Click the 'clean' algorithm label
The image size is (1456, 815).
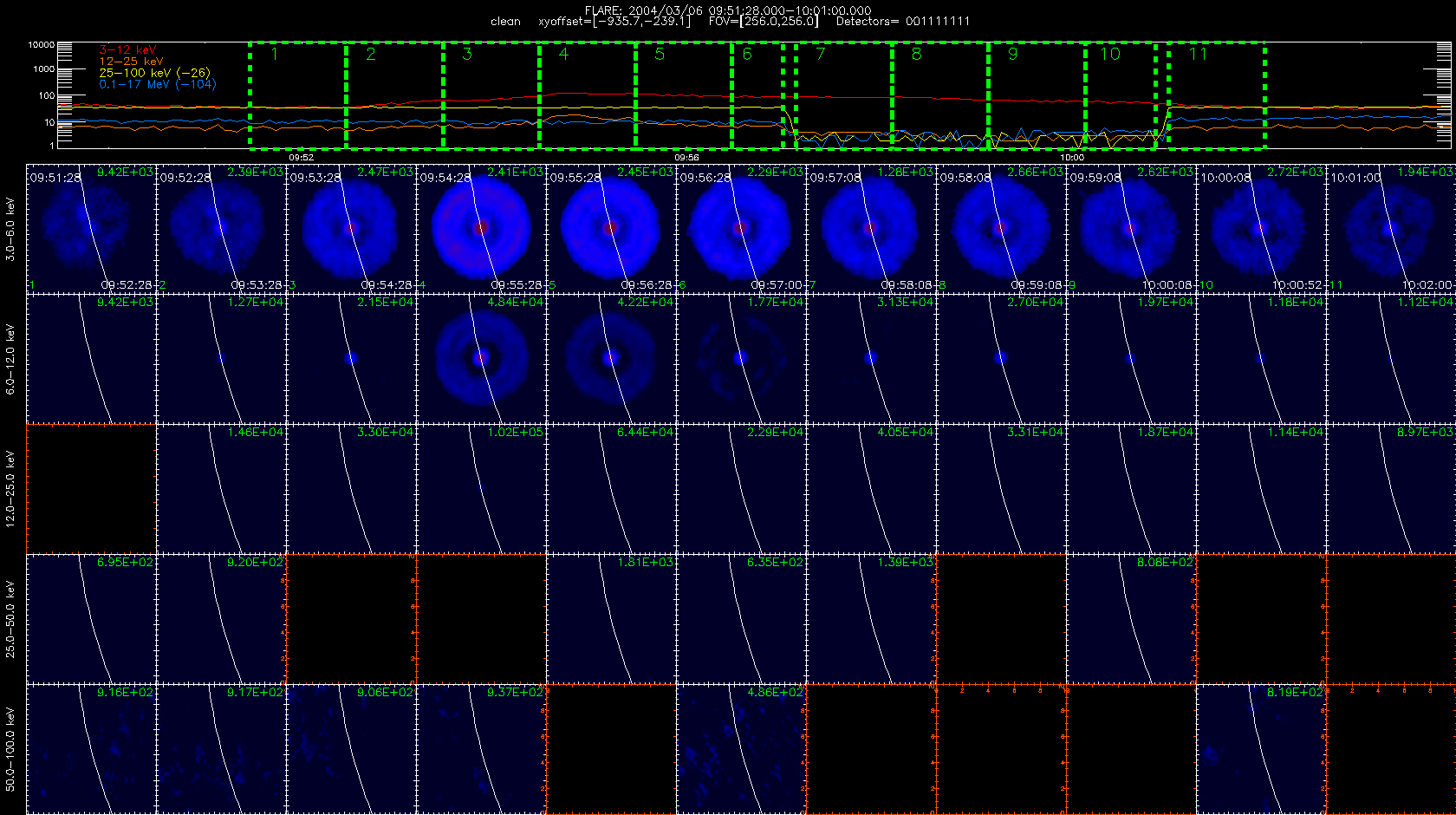[x=505, y=21]
